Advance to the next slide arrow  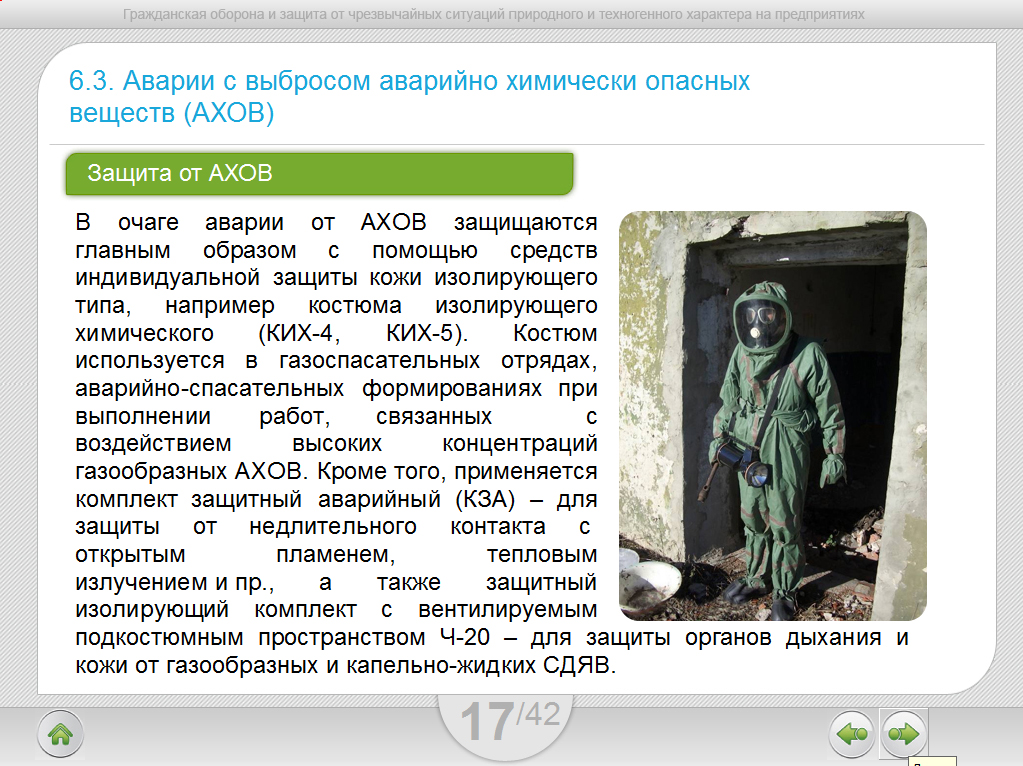pos(904,735)
